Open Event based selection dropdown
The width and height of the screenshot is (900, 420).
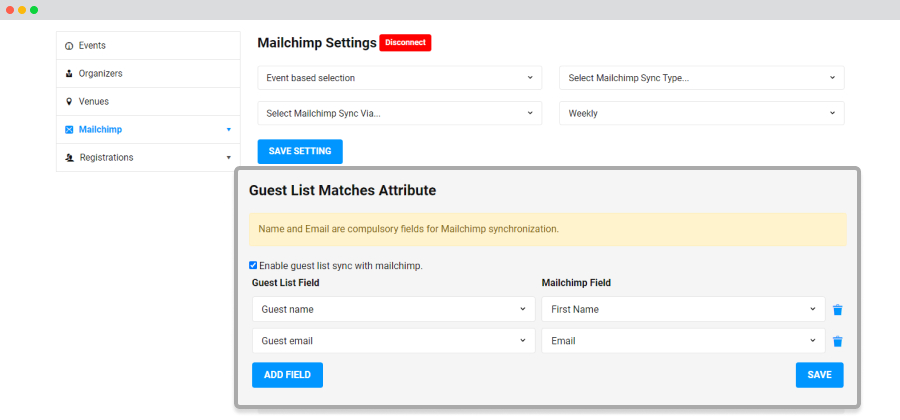[x=399, y=77]
